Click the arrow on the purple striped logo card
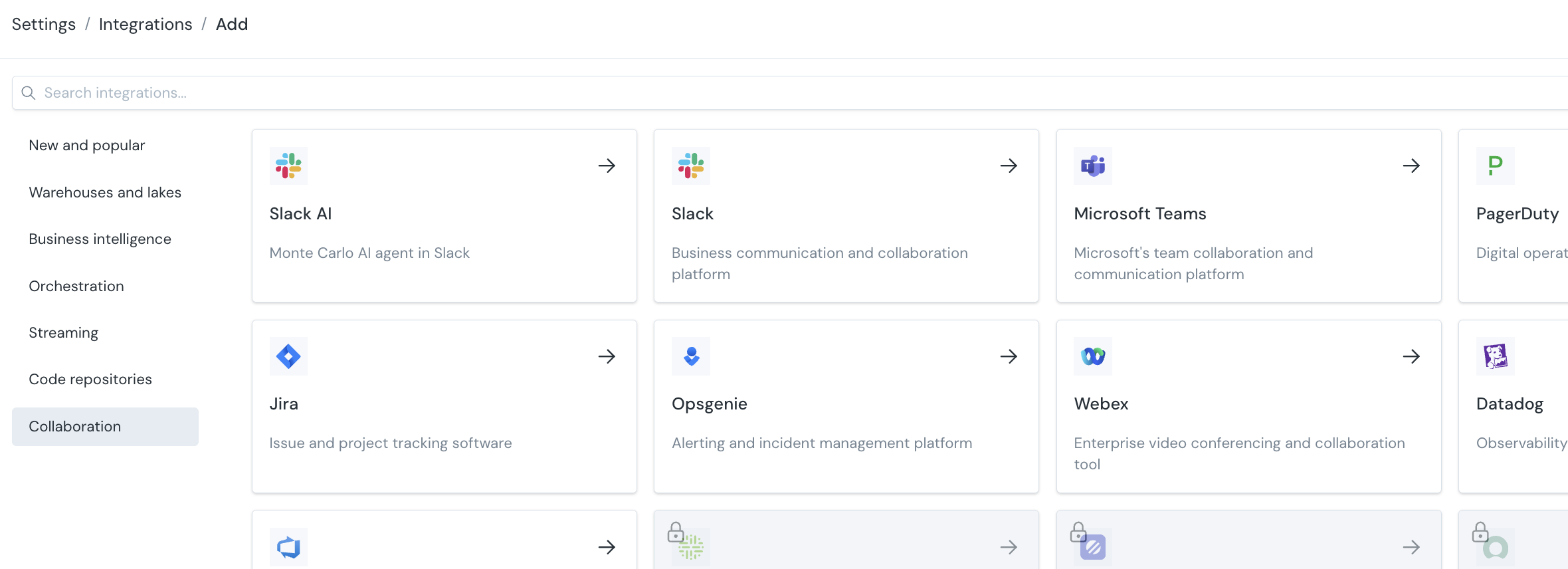Image resolution: width=1568 pixels, height=569 pixels. (1411, 547)
